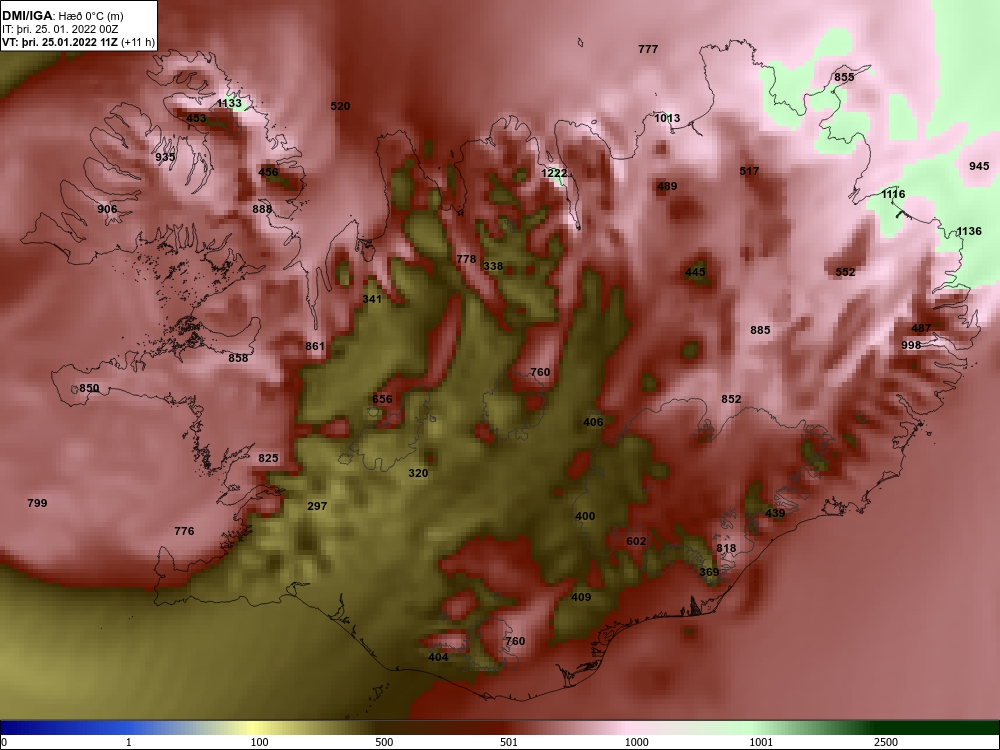
Task: Pick the 776 value label
Action: coord(184,531)
